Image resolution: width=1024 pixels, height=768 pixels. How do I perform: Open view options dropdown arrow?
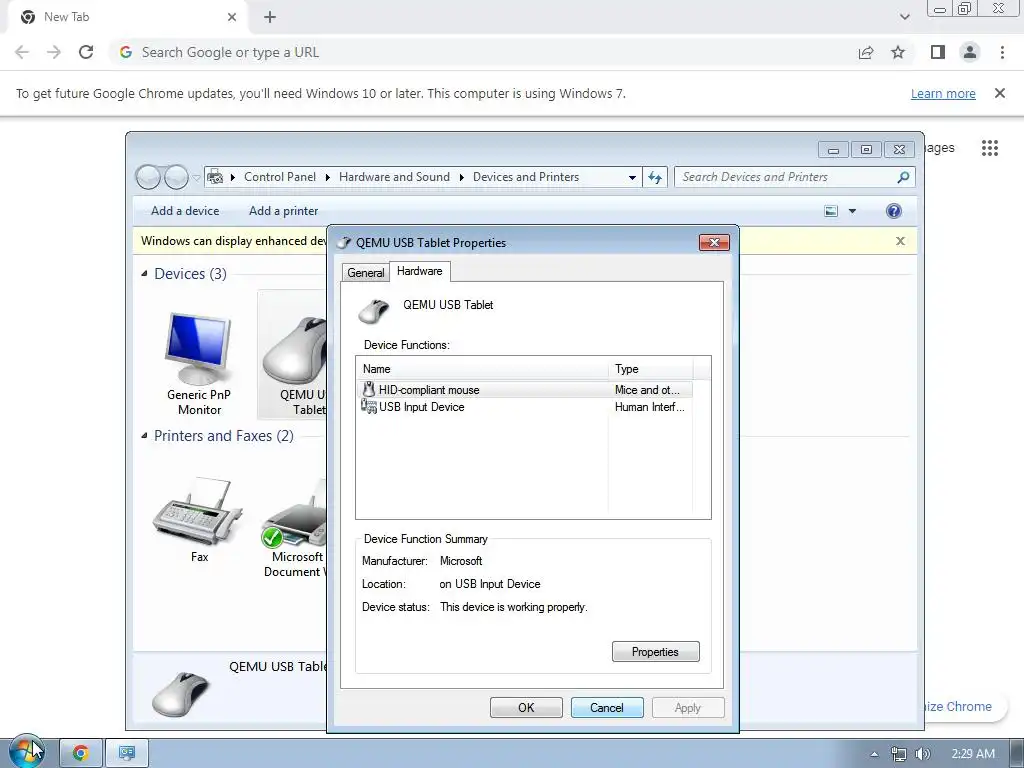[x=852, y=211]
